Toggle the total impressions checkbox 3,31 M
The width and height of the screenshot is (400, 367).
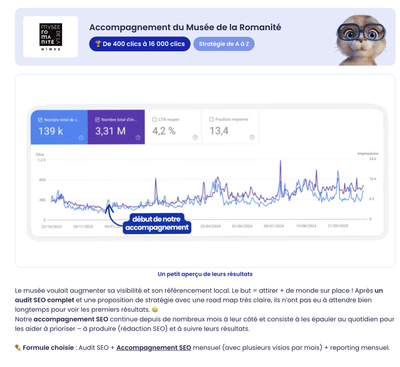point(97,120)
